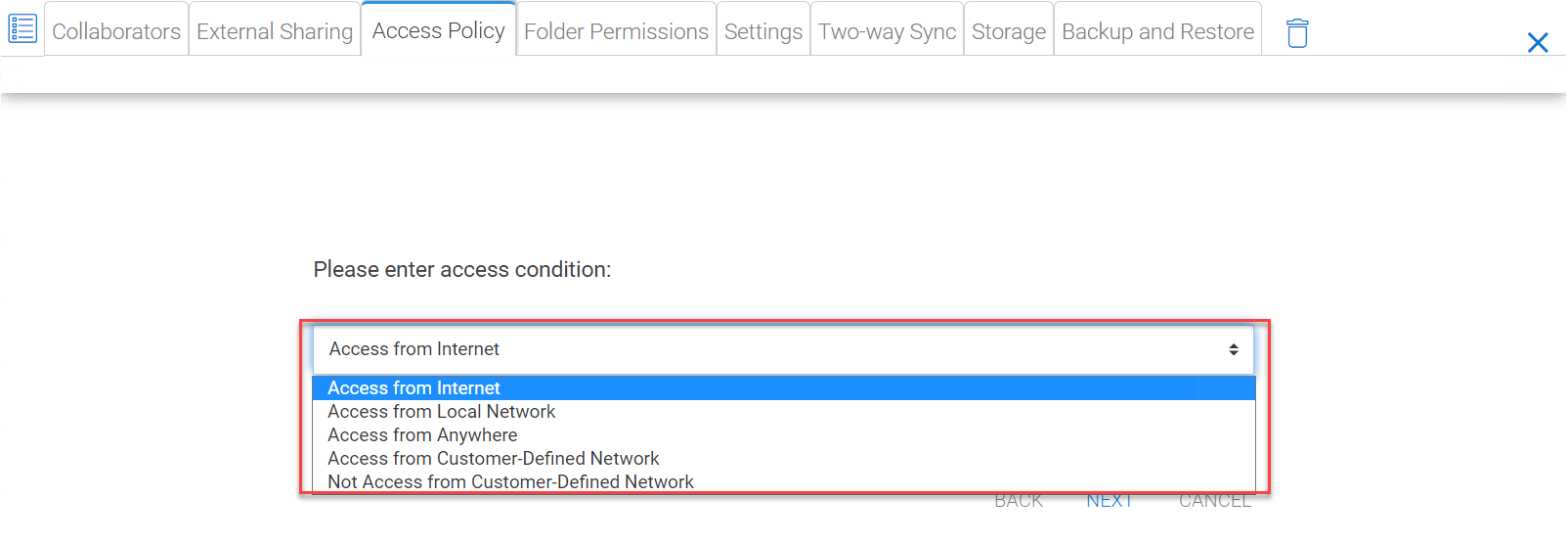1568x543 pixels.
Task: Click the CANCEL button
Action: [x=1215, y=501]
